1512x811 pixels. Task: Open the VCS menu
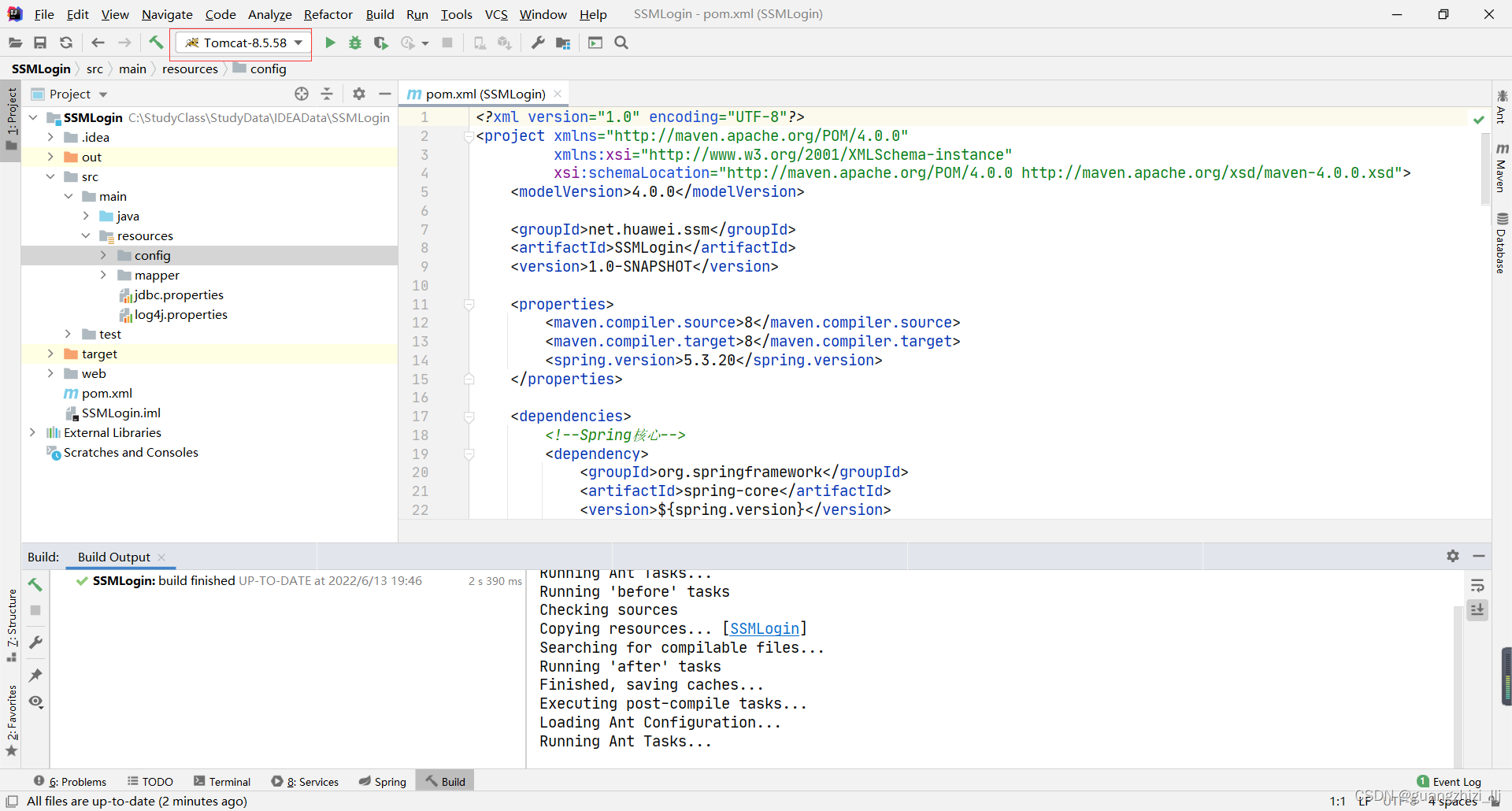[x=496, y=14]
